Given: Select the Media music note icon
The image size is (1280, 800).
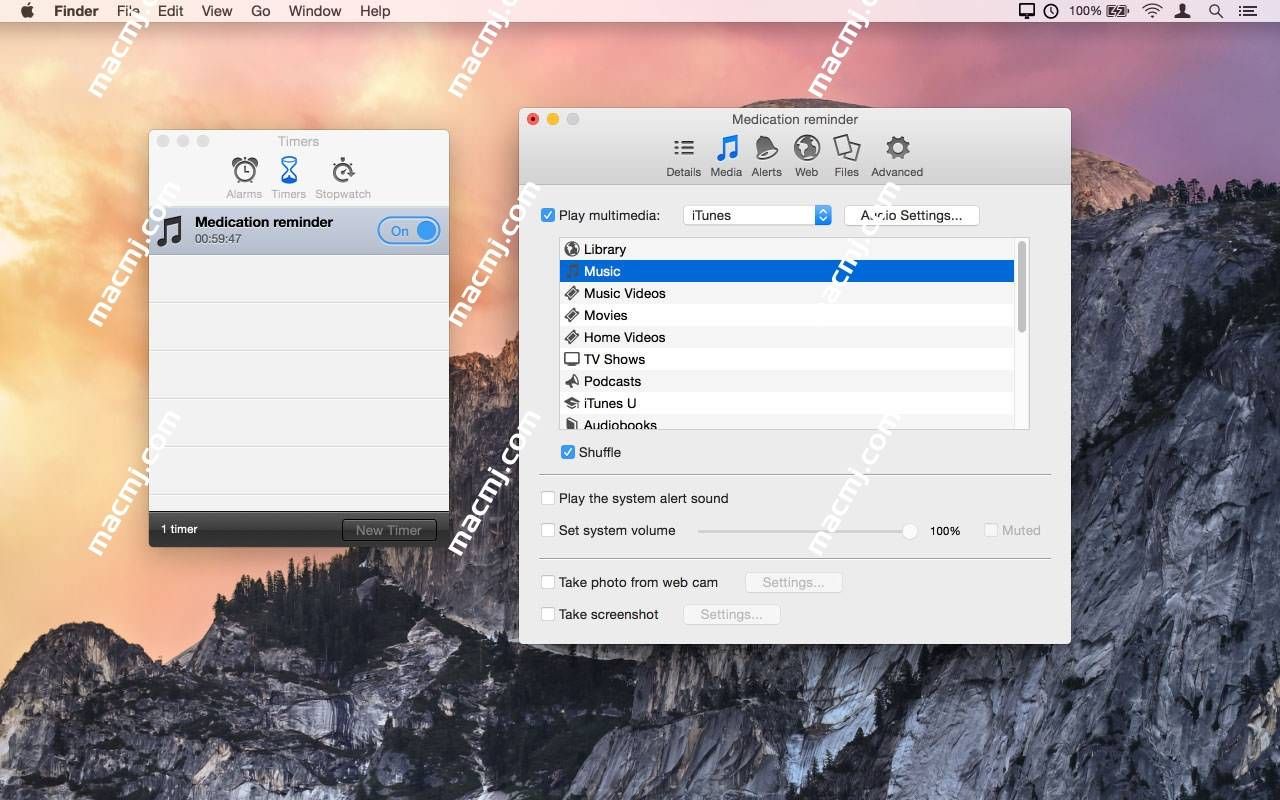Looking at the screenshot, I should tap(727, 148).
